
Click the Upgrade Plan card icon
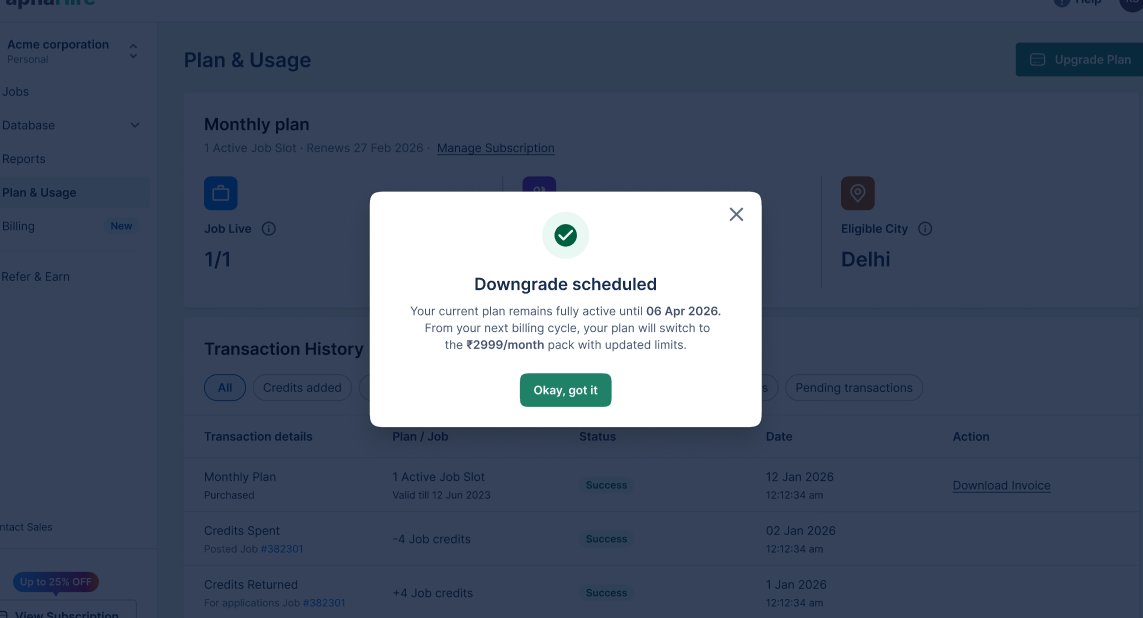point(1037,60)
